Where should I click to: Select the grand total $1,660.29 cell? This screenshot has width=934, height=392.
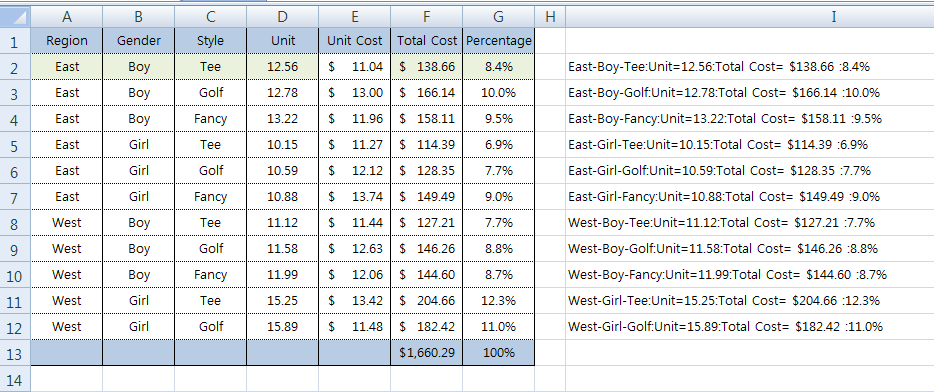tap(427, 353)
